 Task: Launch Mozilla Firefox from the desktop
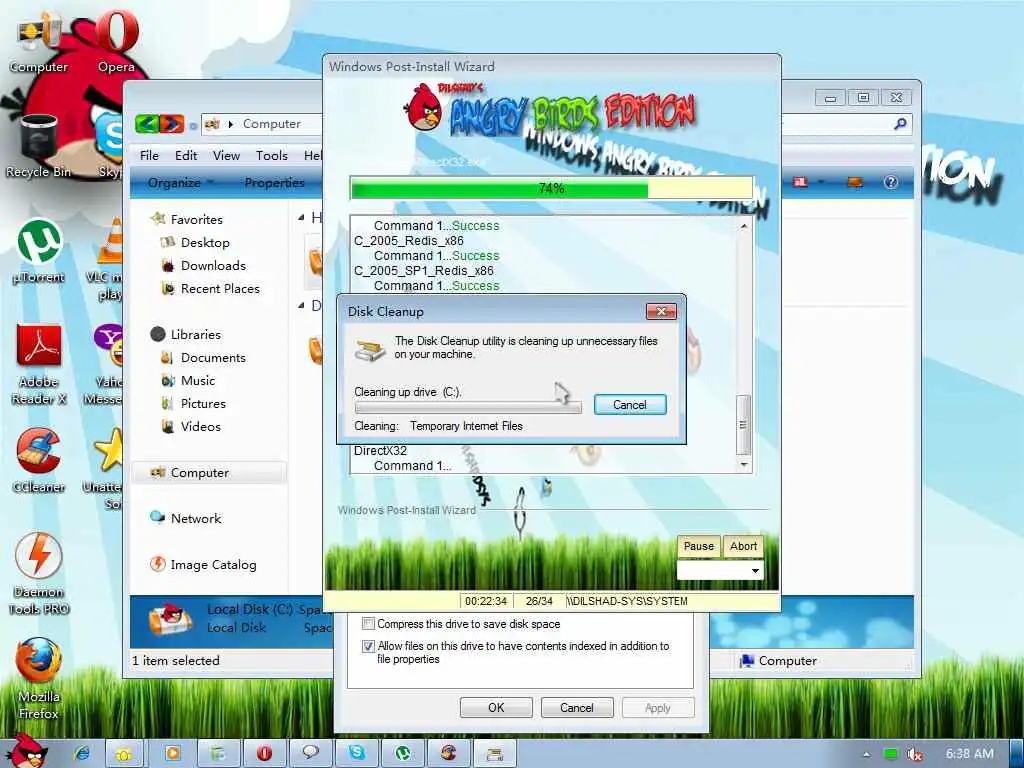(39, 679)
